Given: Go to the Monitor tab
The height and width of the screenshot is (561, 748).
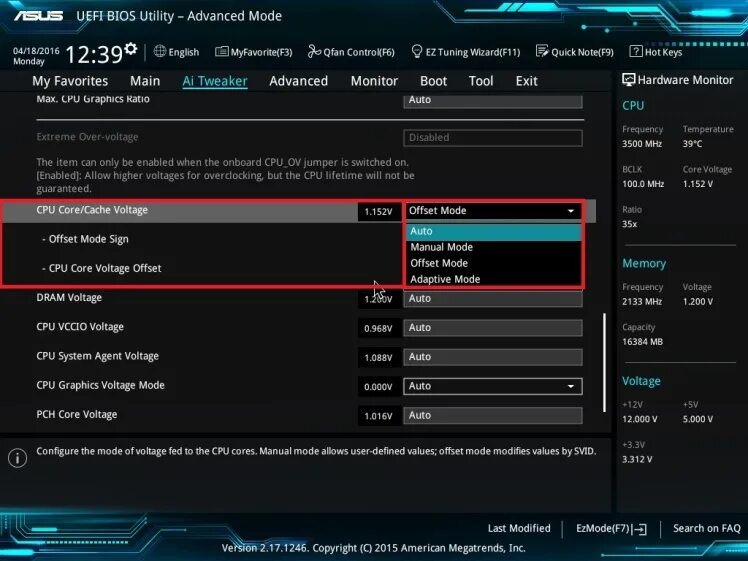Looking at the screenshot, I should point(374,81).
